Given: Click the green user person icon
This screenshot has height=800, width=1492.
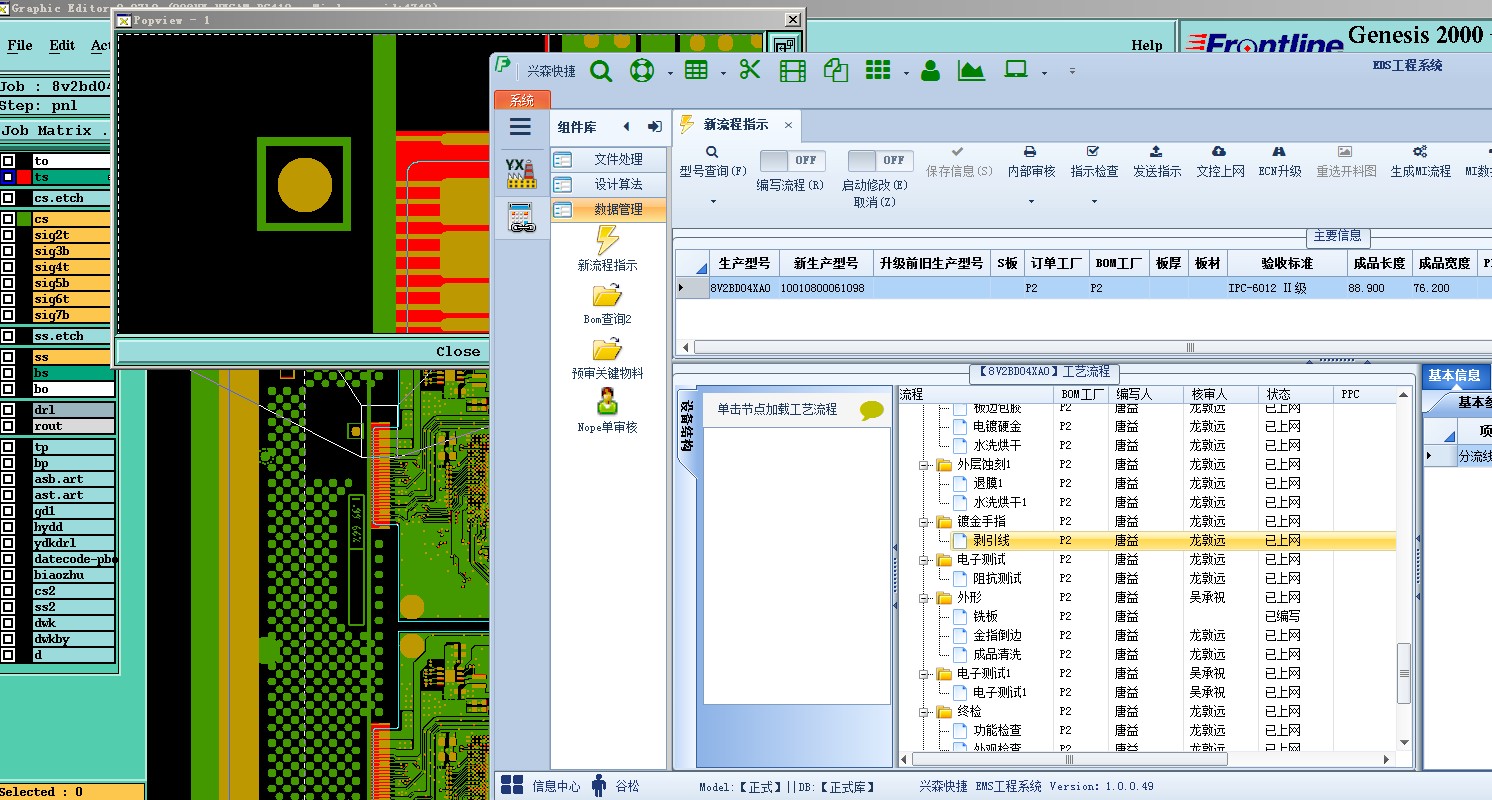Looking at the screenshot, I should (x=930, y=70).
